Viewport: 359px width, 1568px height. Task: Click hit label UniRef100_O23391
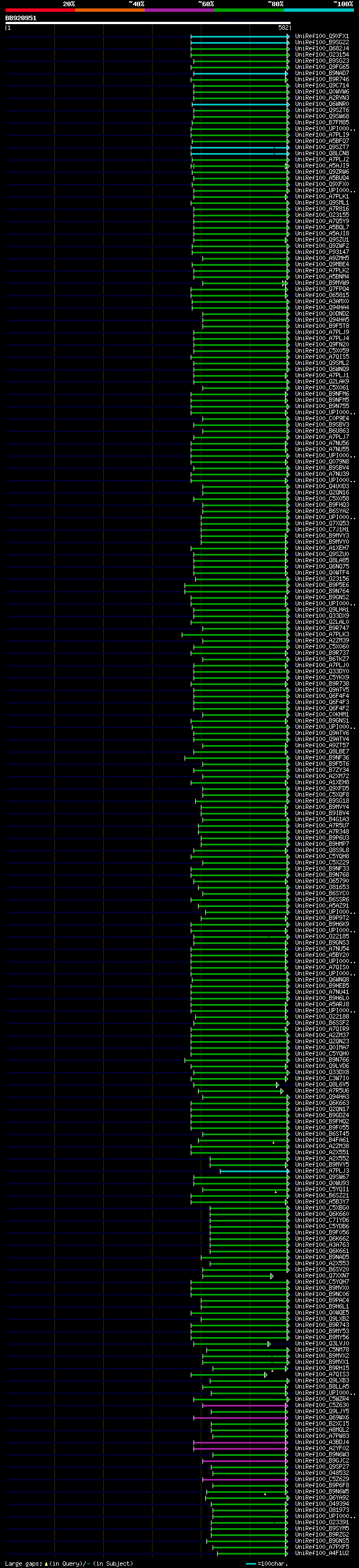click(x=322, y=1523)
